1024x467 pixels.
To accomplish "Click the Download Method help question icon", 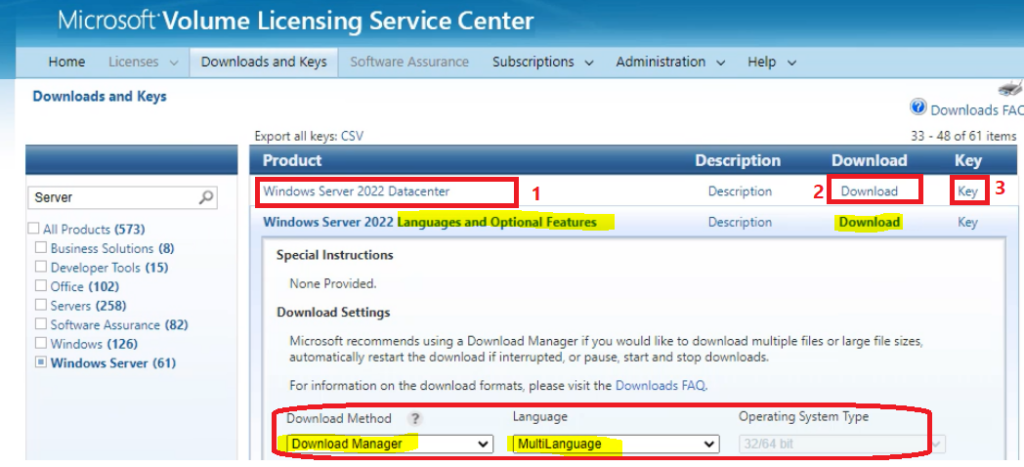I will click(x=414, y=419).
